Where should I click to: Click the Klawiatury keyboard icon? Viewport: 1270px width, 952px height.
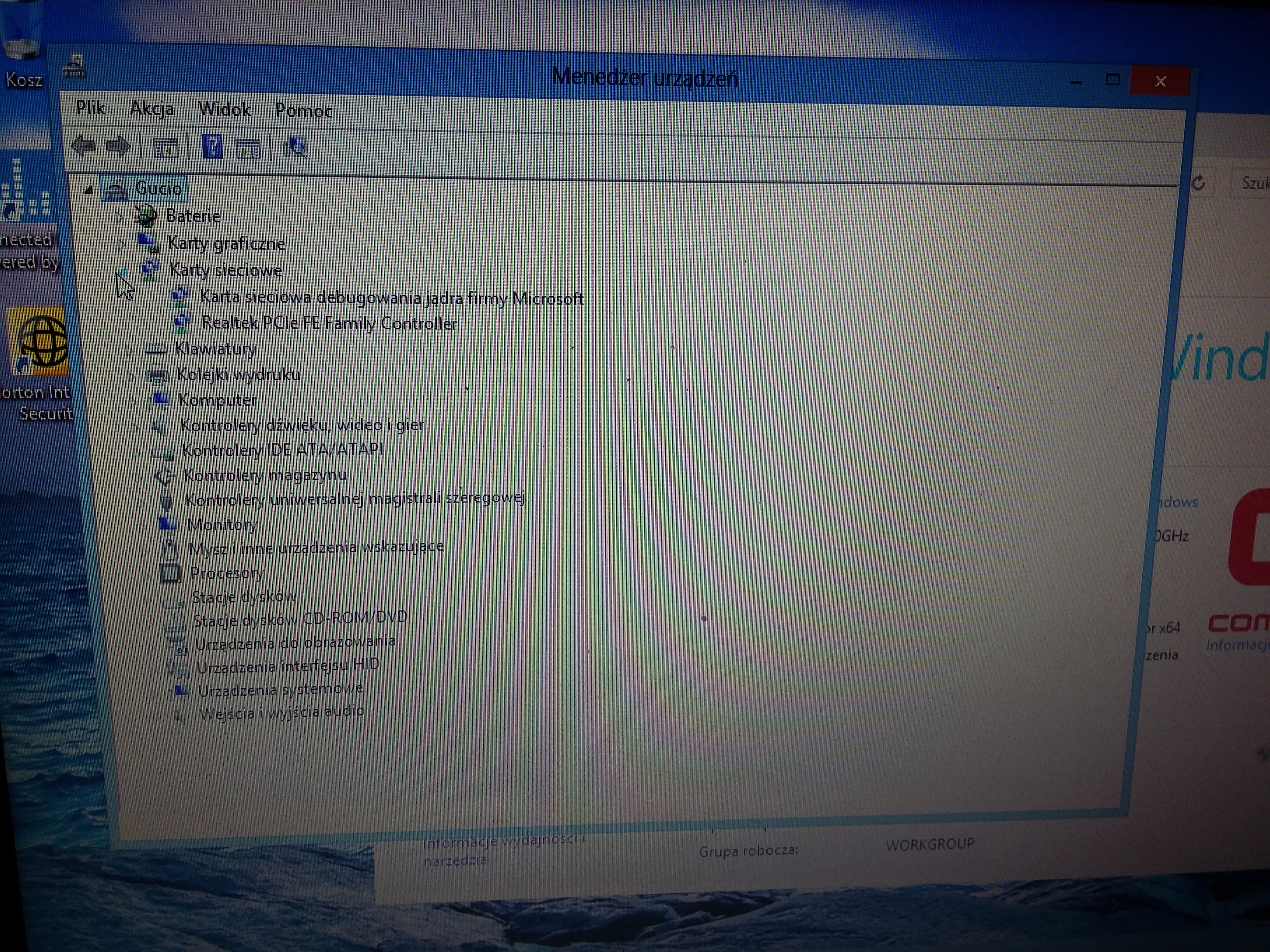pyautogui.click(x=156, y=348)
